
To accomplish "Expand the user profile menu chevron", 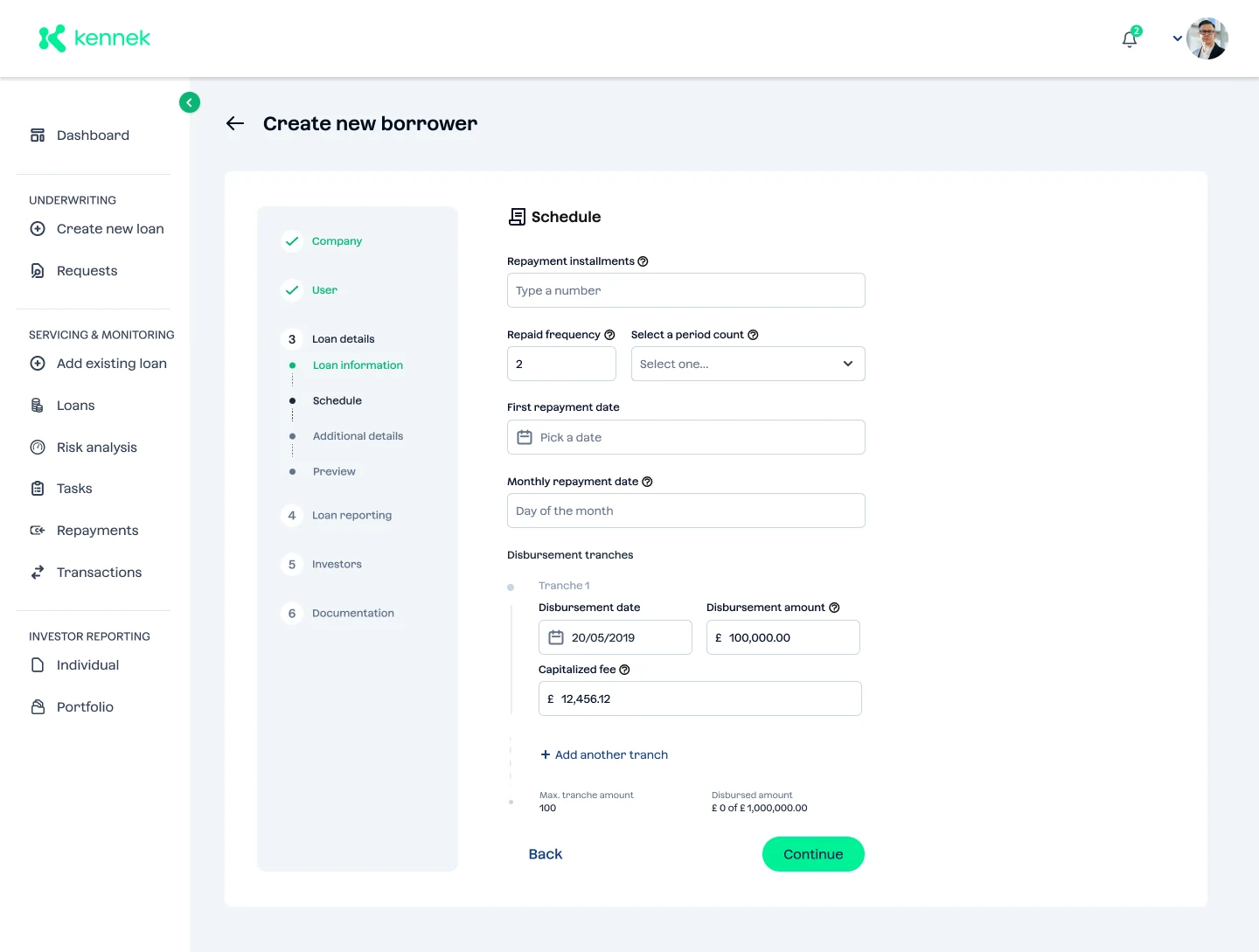I will tap(1178, 38).
